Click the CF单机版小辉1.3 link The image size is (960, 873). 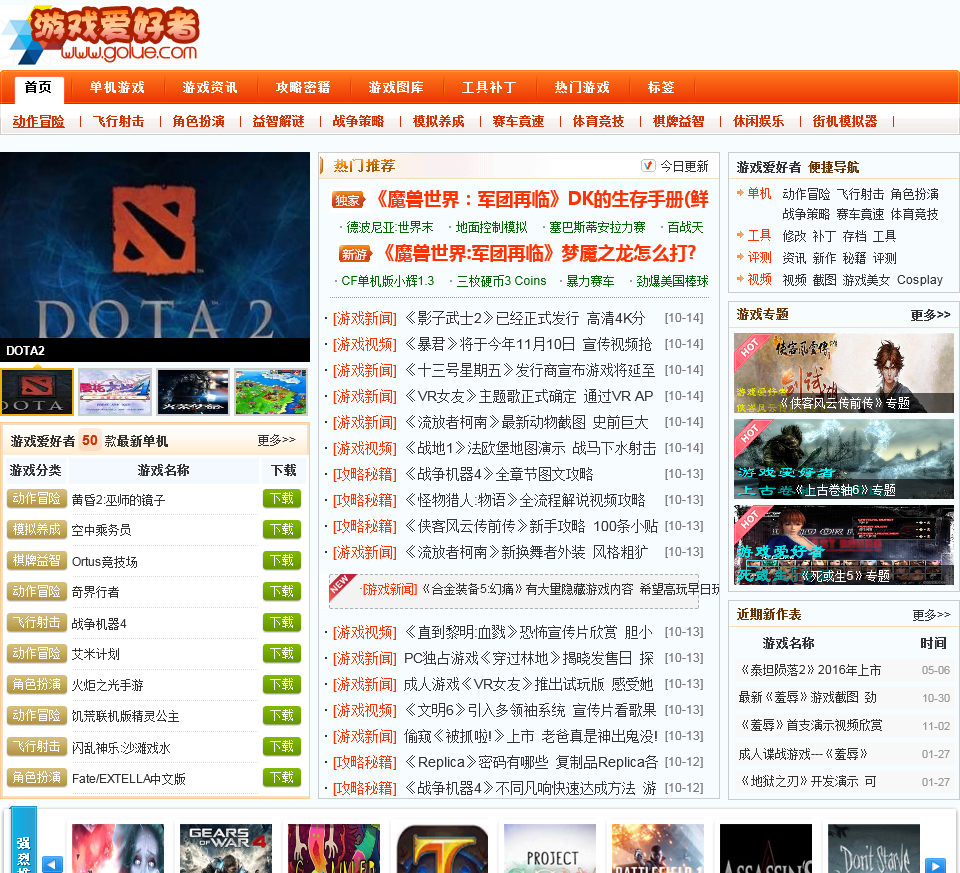[x=388, y=281]
